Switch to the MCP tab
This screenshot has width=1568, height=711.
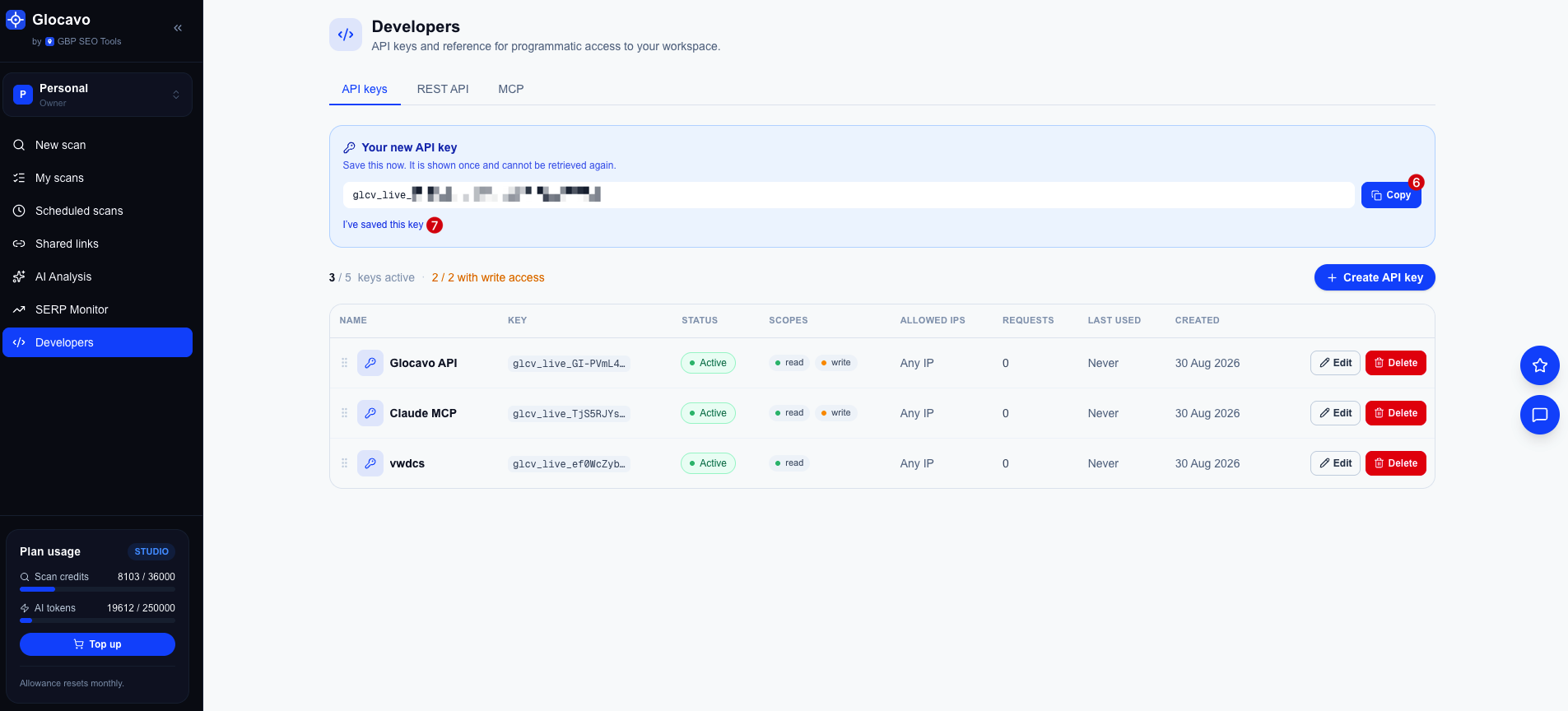click(x=511, y=89)
